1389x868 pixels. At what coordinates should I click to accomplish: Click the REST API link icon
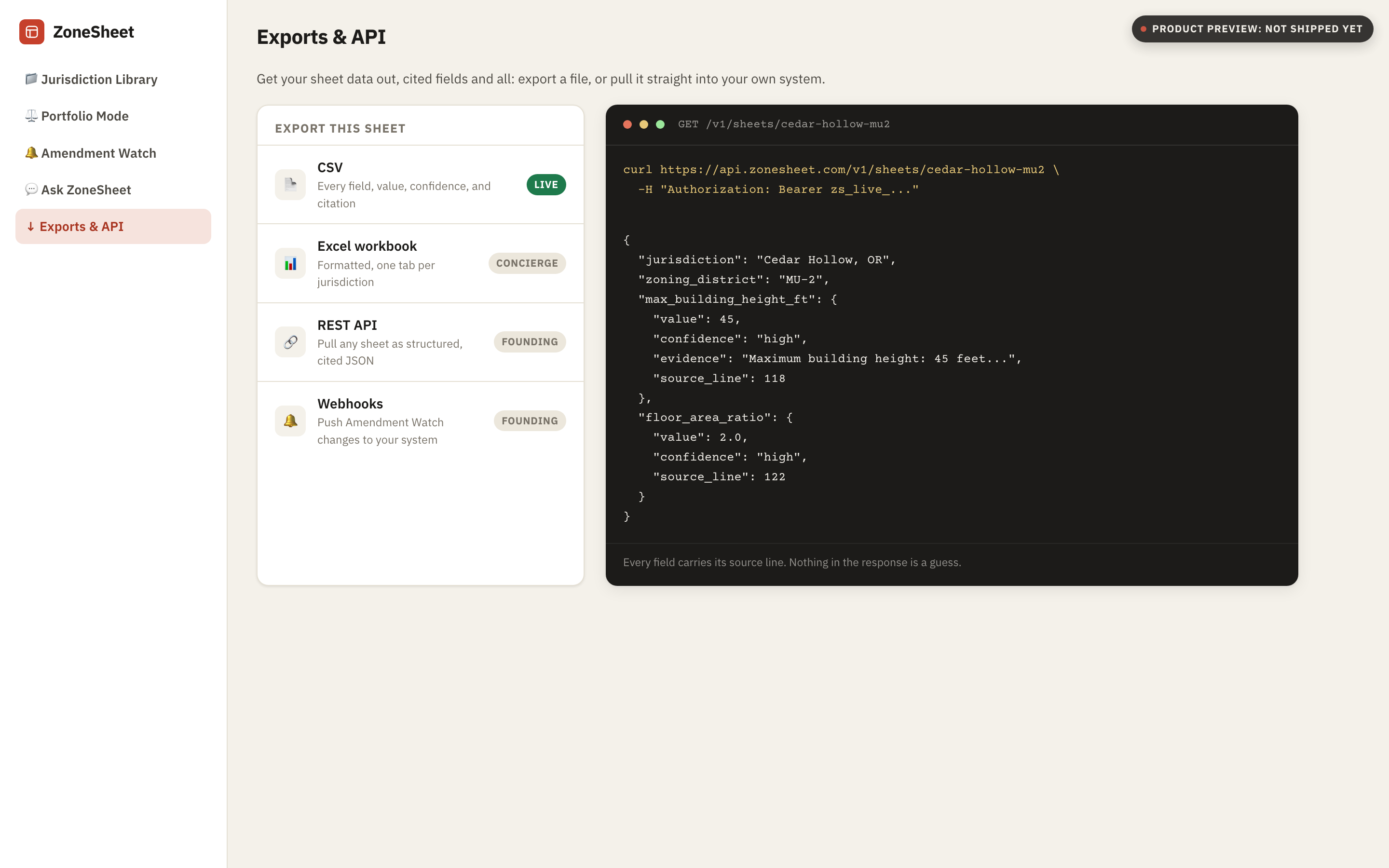coord(290,342)
